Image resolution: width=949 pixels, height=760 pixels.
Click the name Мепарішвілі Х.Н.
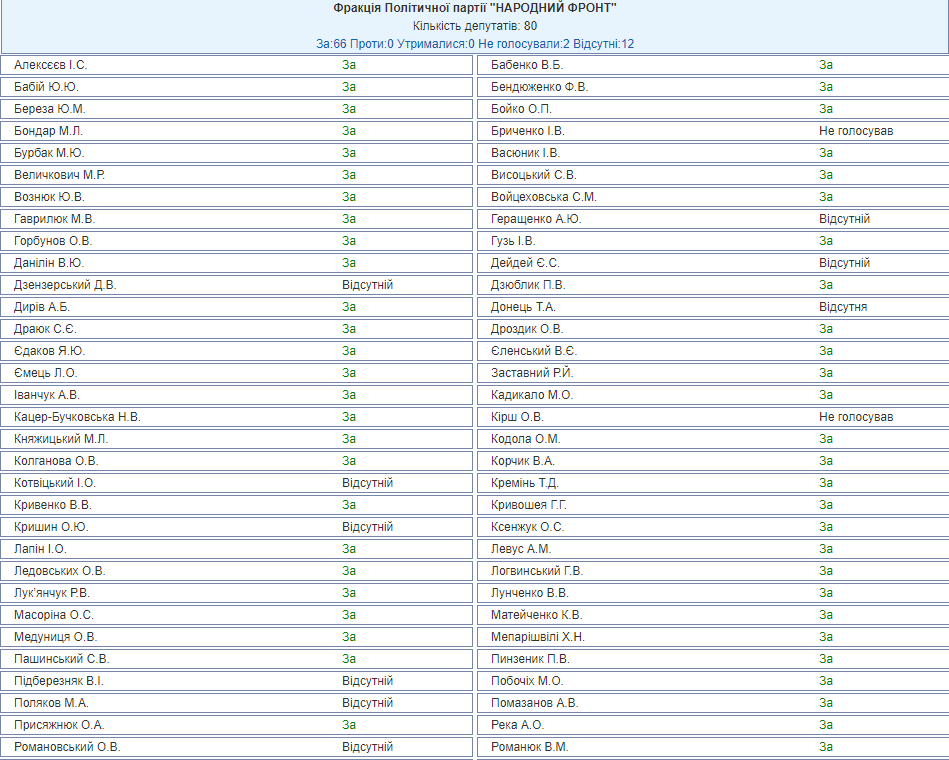tap(538, 637)
